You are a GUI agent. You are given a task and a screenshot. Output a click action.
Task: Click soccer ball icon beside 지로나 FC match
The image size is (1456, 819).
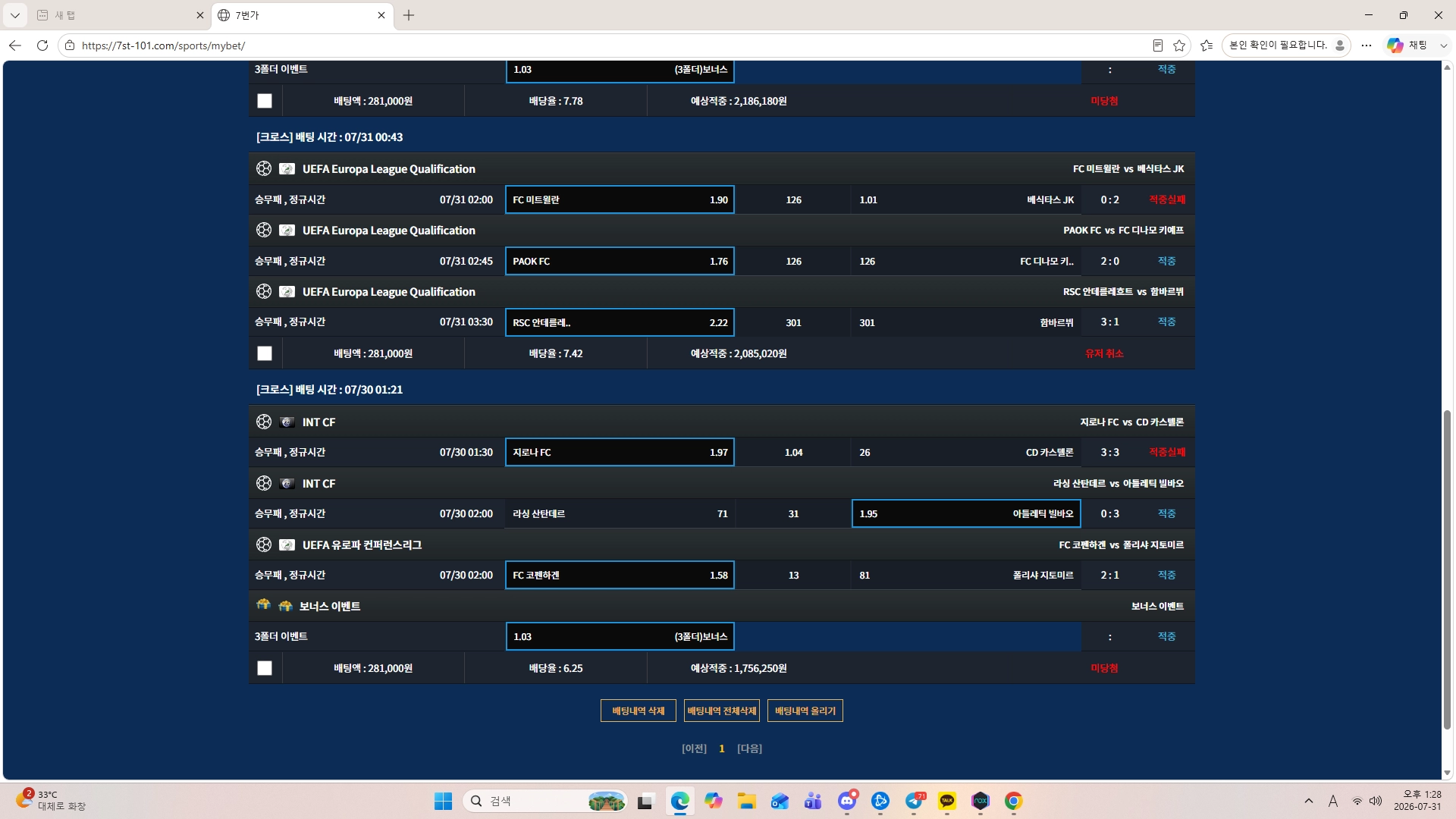[x=264, y=422]
